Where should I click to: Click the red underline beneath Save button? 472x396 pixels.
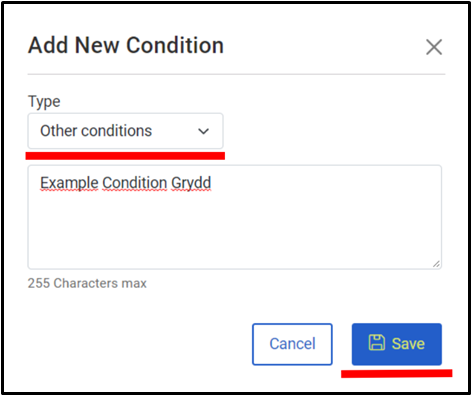point(397,373)
